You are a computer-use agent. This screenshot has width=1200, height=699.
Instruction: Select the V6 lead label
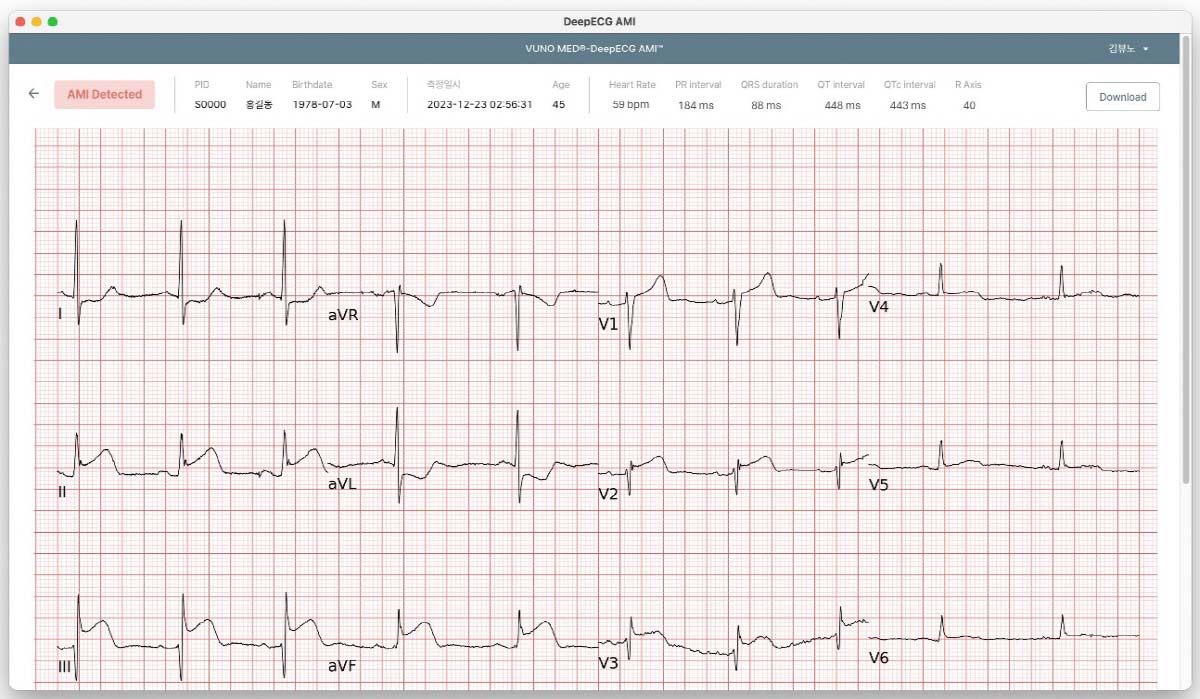click(878, 658)
